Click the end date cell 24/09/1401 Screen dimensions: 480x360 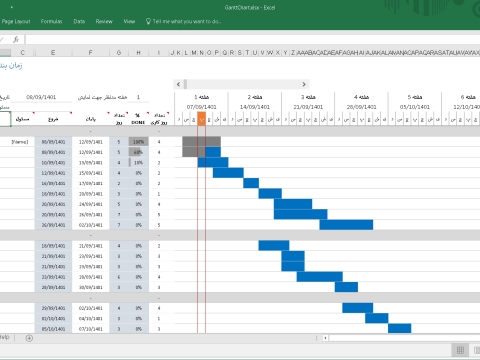tap(90, 204)
